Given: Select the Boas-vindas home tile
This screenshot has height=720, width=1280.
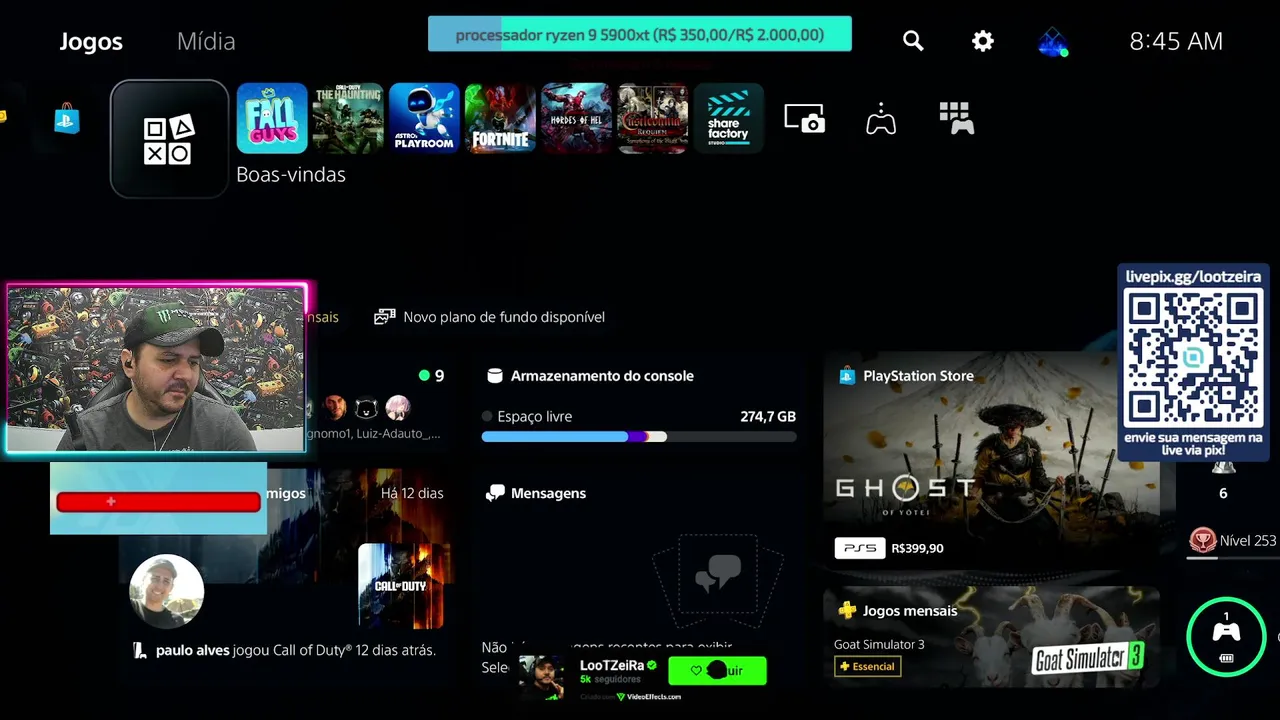Looking at the screenshot, I should 169,139.
